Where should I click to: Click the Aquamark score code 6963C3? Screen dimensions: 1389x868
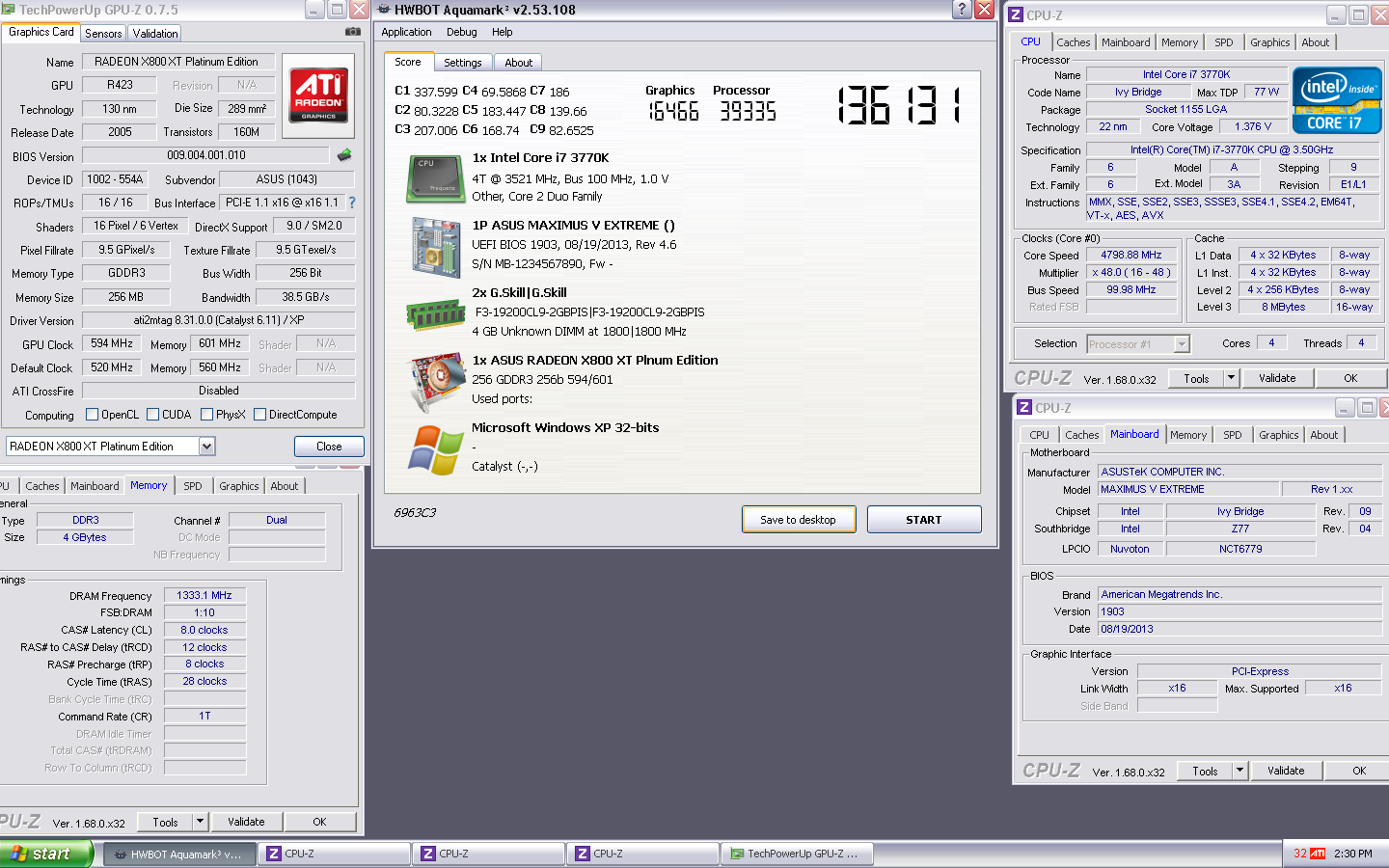tap(415, 512)
